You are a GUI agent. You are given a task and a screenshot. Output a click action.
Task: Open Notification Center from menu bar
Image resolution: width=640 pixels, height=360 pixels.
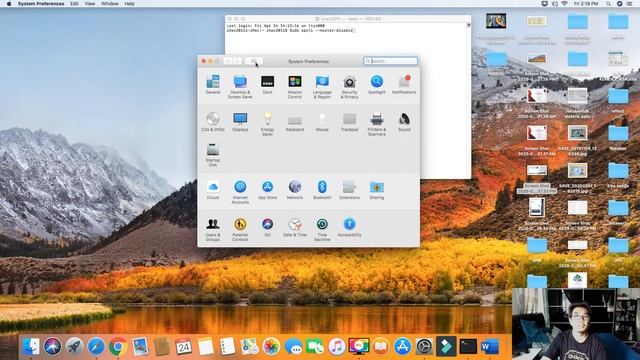[629, 4]
